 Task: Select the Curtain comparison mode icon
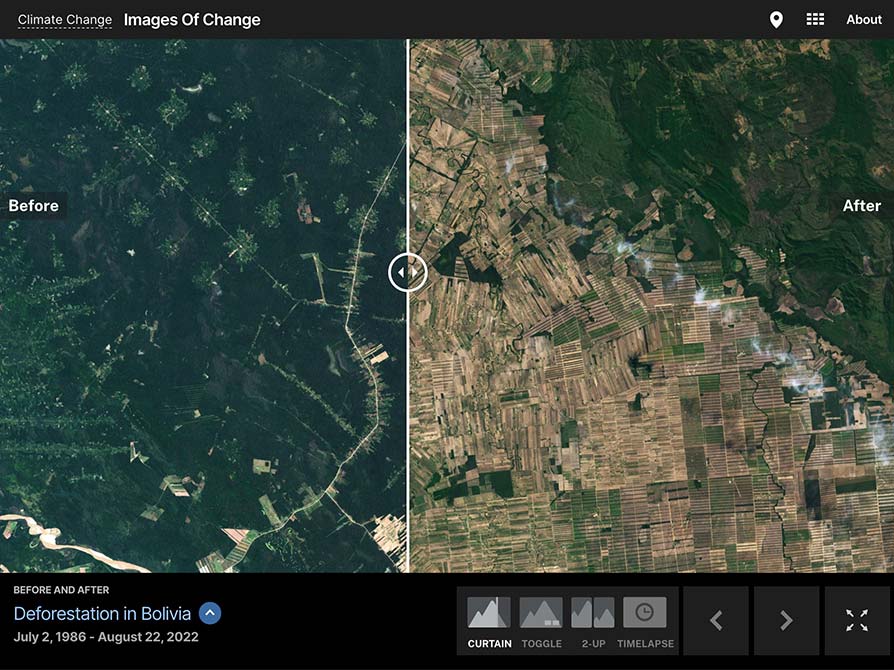click(486, 612)
